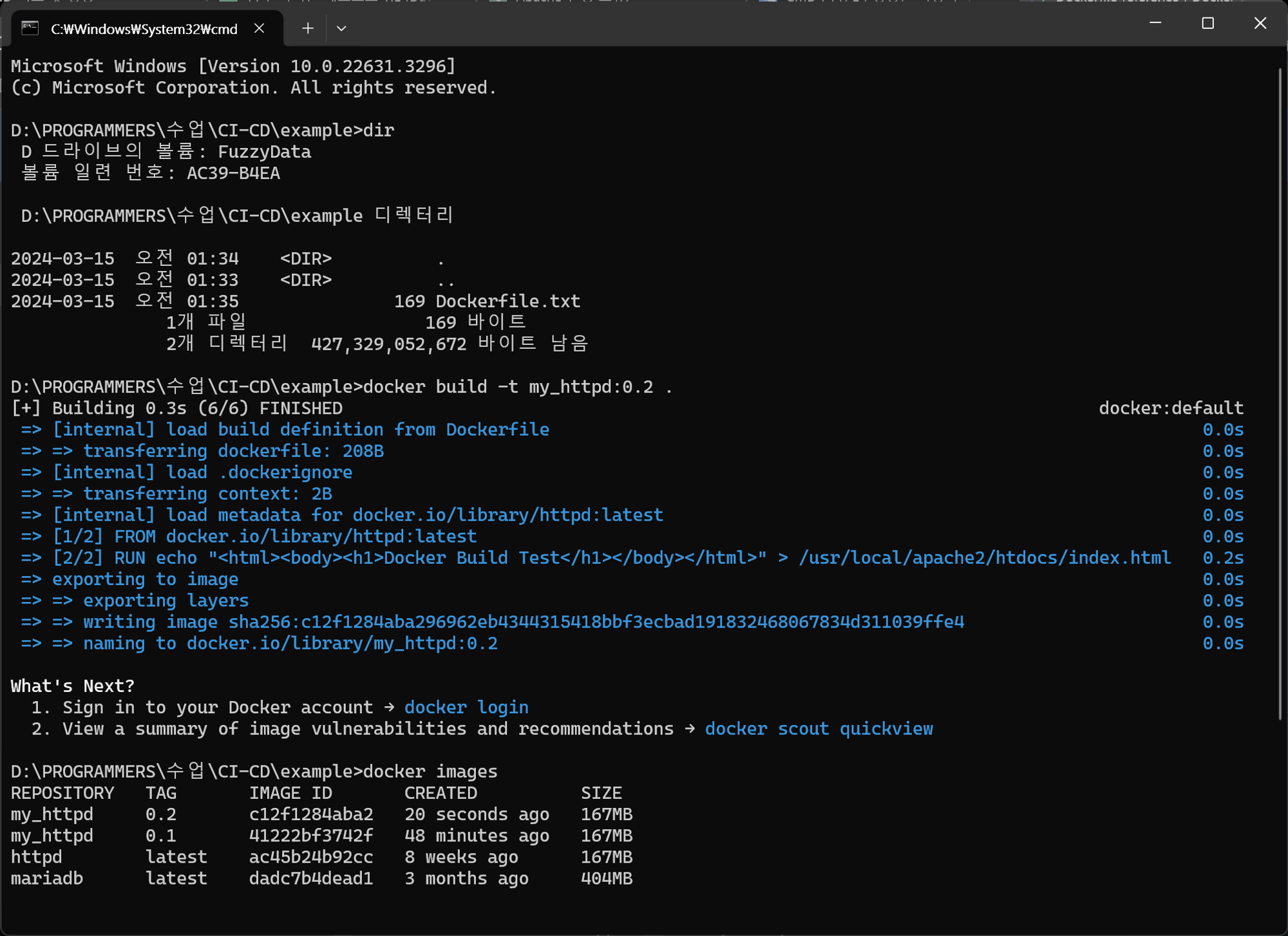This screenshot has width=1288, height=936.
Task: Click 'load build definition from Dockerfile' line
Action: pyautogui.click(x=285, y=429)
